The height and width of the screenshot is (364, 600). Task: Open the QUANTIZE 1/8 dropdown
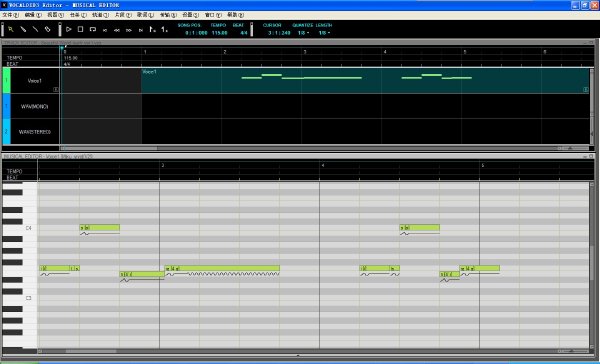tap(303, 33)
